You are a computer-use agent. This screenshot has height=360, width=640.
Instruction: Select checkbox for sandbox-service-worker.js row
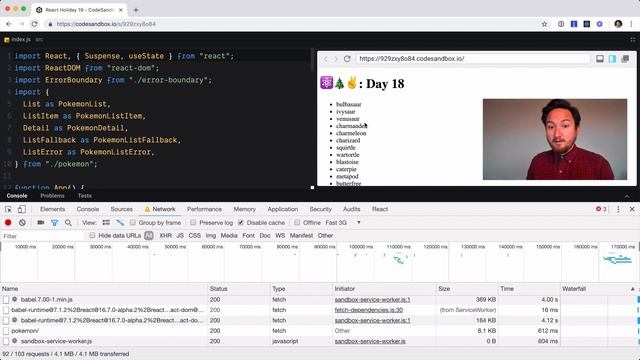click(6, 341)
